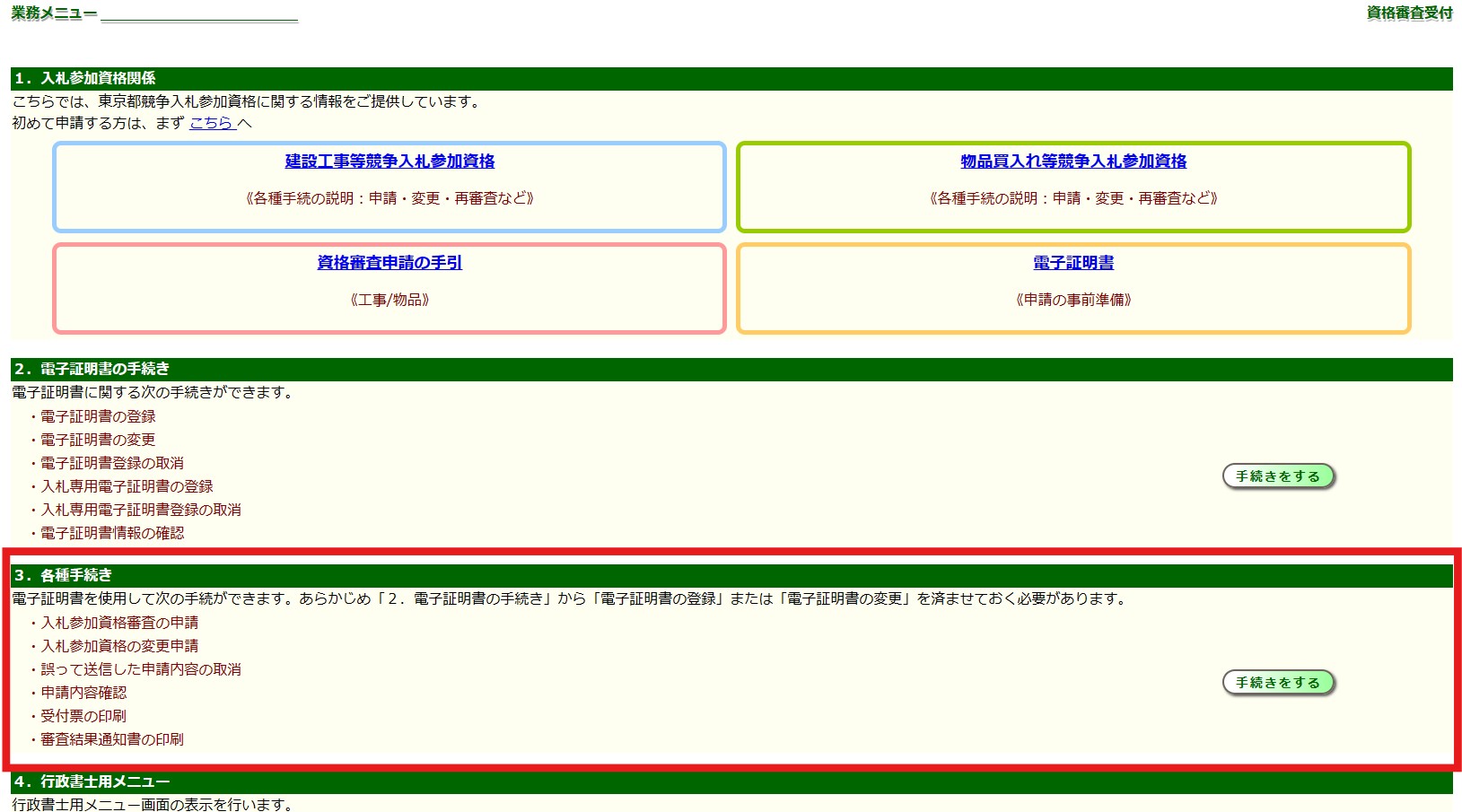Viewport: 1462px width, 812px height.
Task: Select the text 申請内容確認
Action: [x=83, y=693]
